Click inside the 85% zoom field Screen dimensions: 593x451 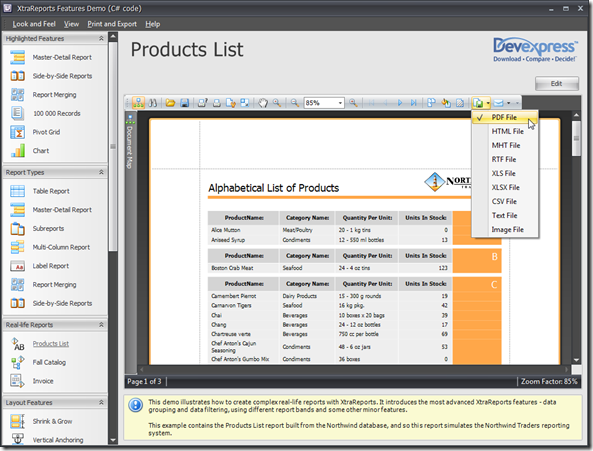pyautogui.click(x=321, y=103)
